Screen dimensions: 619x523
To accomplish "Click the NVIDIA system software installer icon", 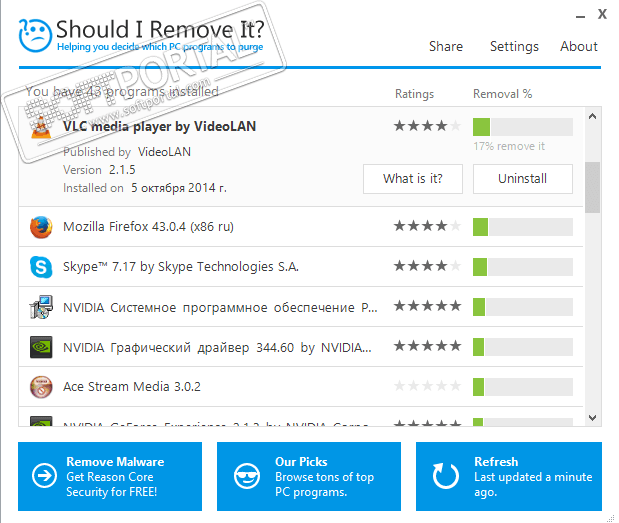I will 41,307.
